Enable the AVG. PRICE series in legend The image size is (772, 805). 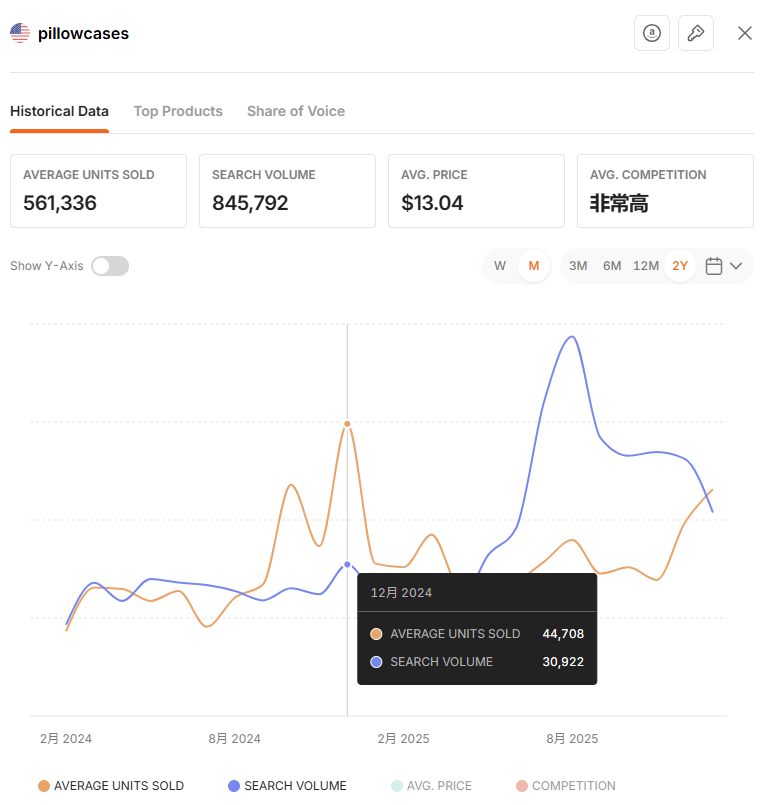tap(439, 786)
